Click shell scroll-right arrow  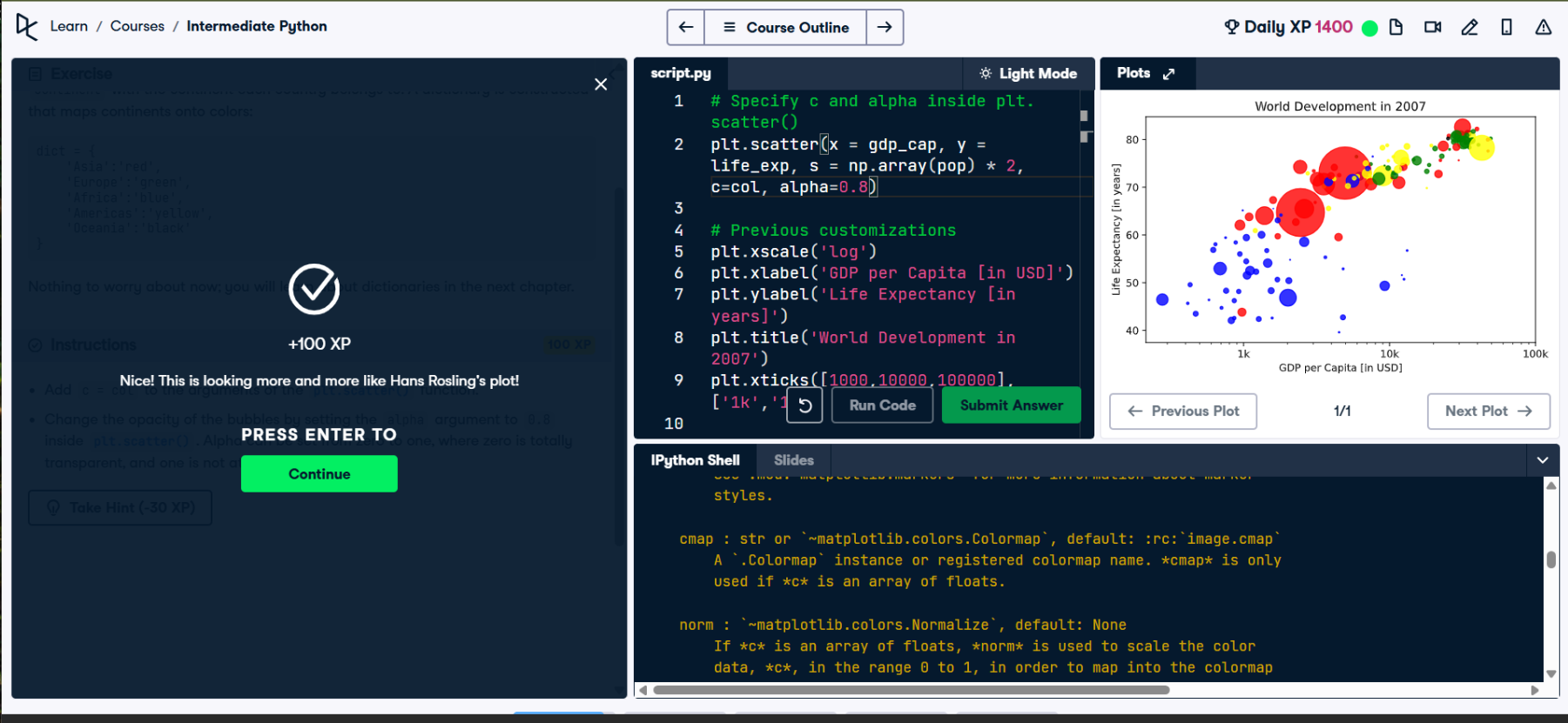pyautogui.click(x=1535, y=690)
